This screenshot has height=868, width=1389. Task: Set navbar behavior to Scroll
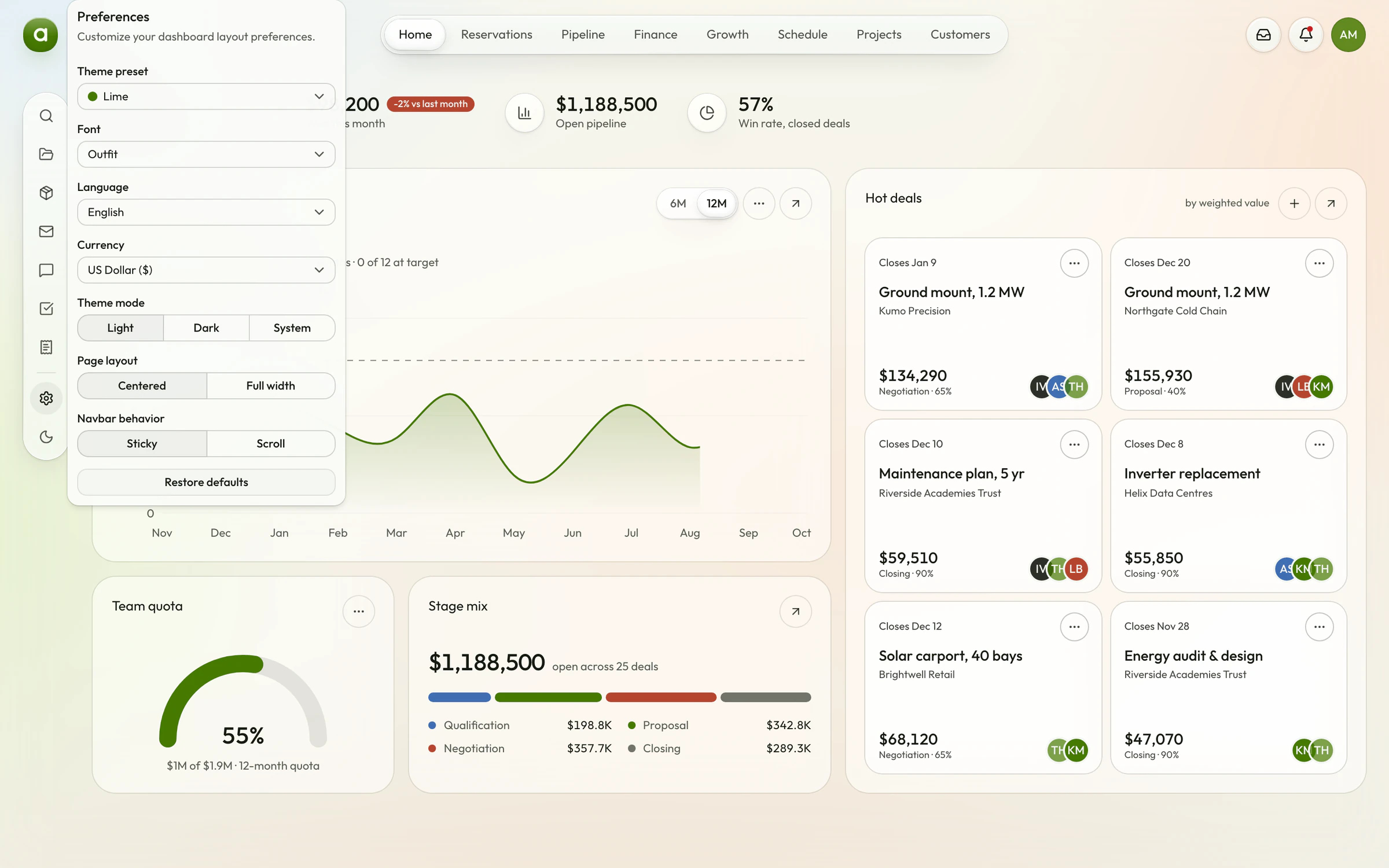click(x=271, y=444)
